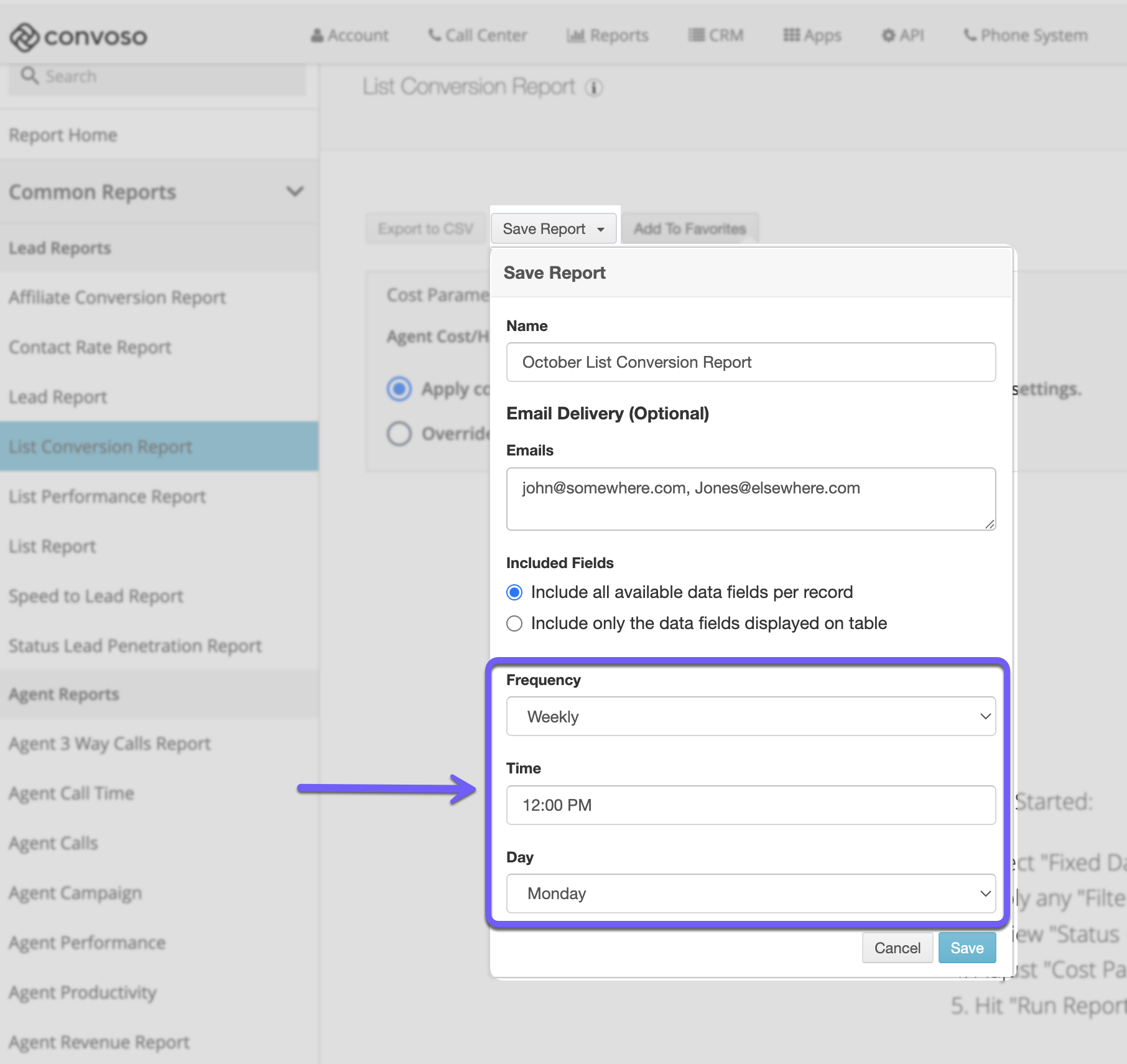Select Include all available data fields option
1127x1064 pixels.
coord(514,592)
